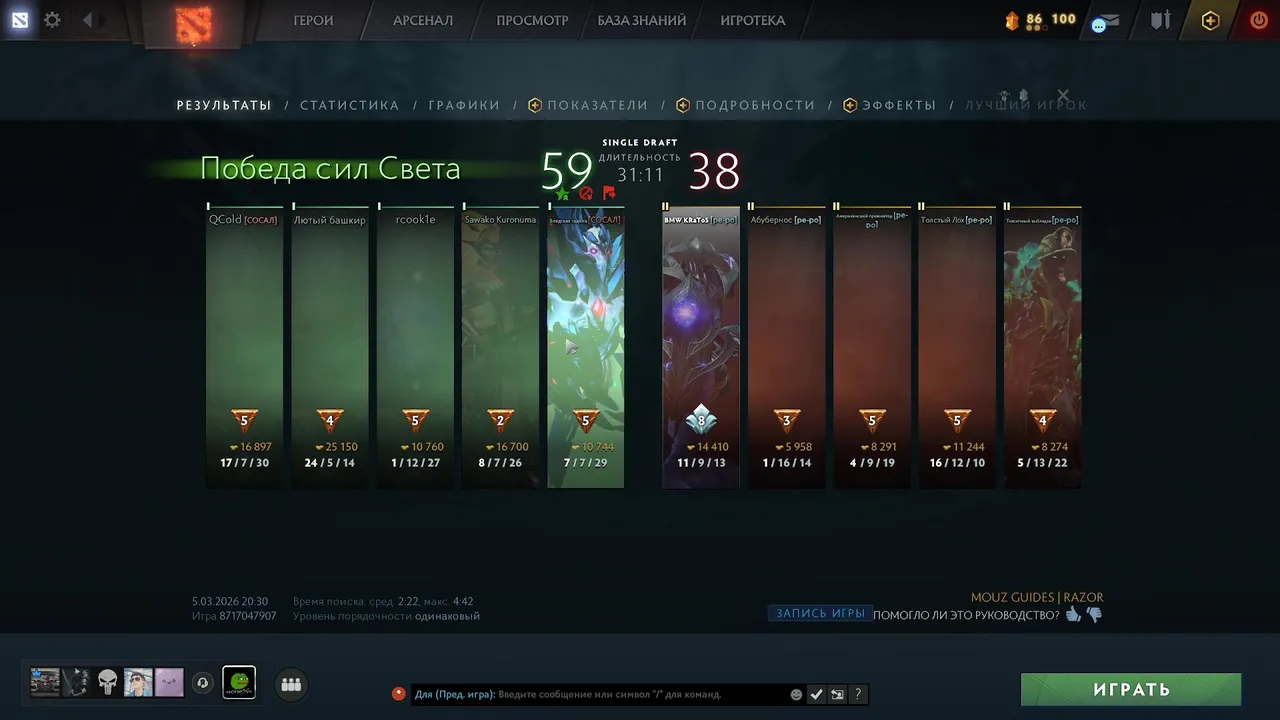Click KDA text 24 / 5 / 14
Image resolution: width=1280 pixels, height=720 pixels.
point(330,463)
